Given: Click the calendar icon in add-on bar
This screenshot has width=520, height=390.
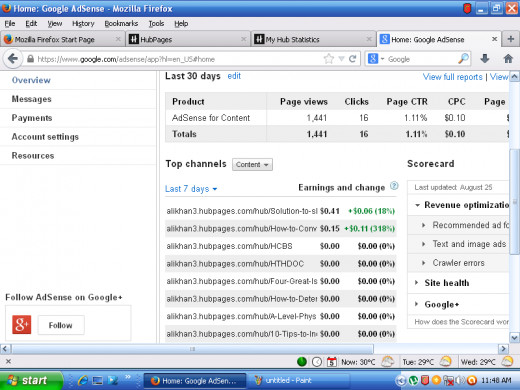Looking at the screenshot, I should 332,362.
